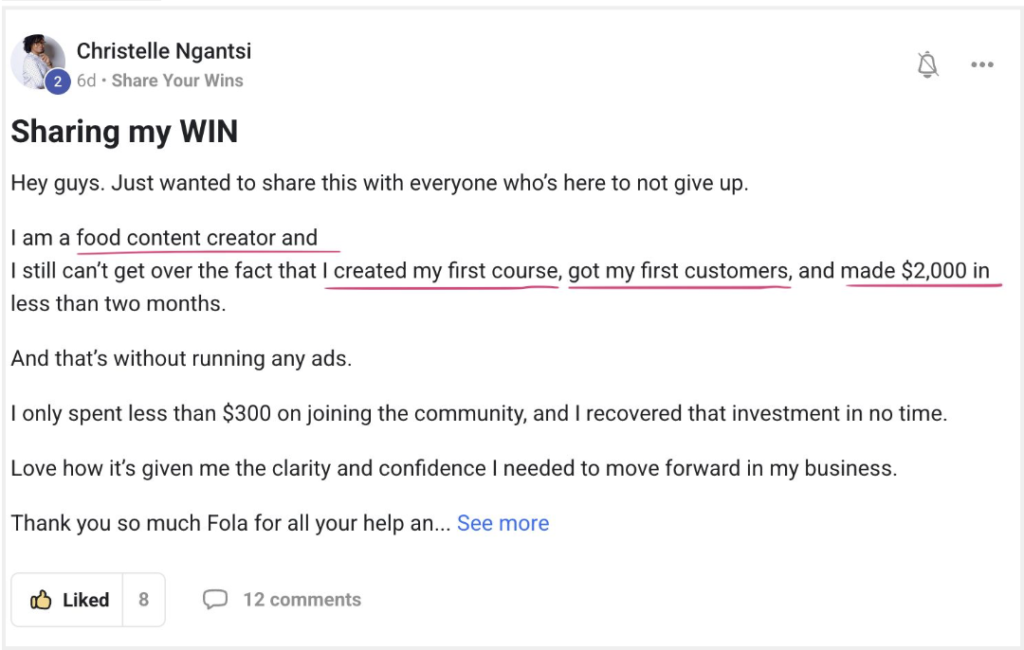View the 8 likes count
This screenshot has width=1024, height=650.
pos(144,600)
